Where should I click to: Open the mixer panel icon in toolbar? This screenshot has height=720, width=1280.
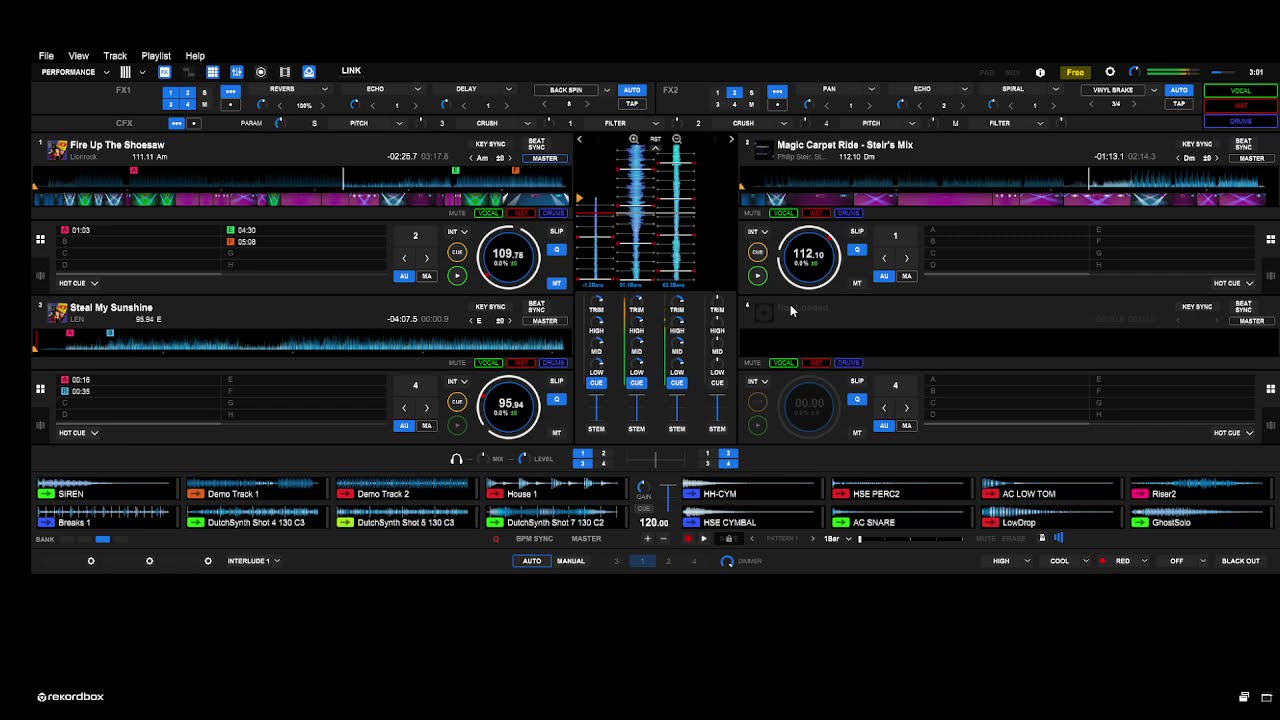[x=237, y=72]
